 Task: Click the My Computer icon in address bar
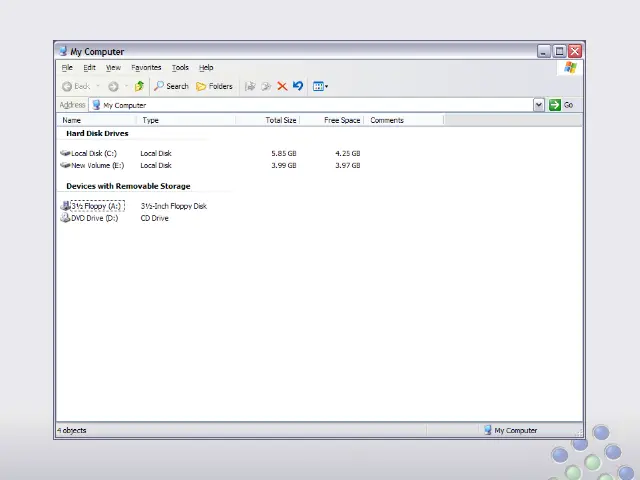click(96, 105)
